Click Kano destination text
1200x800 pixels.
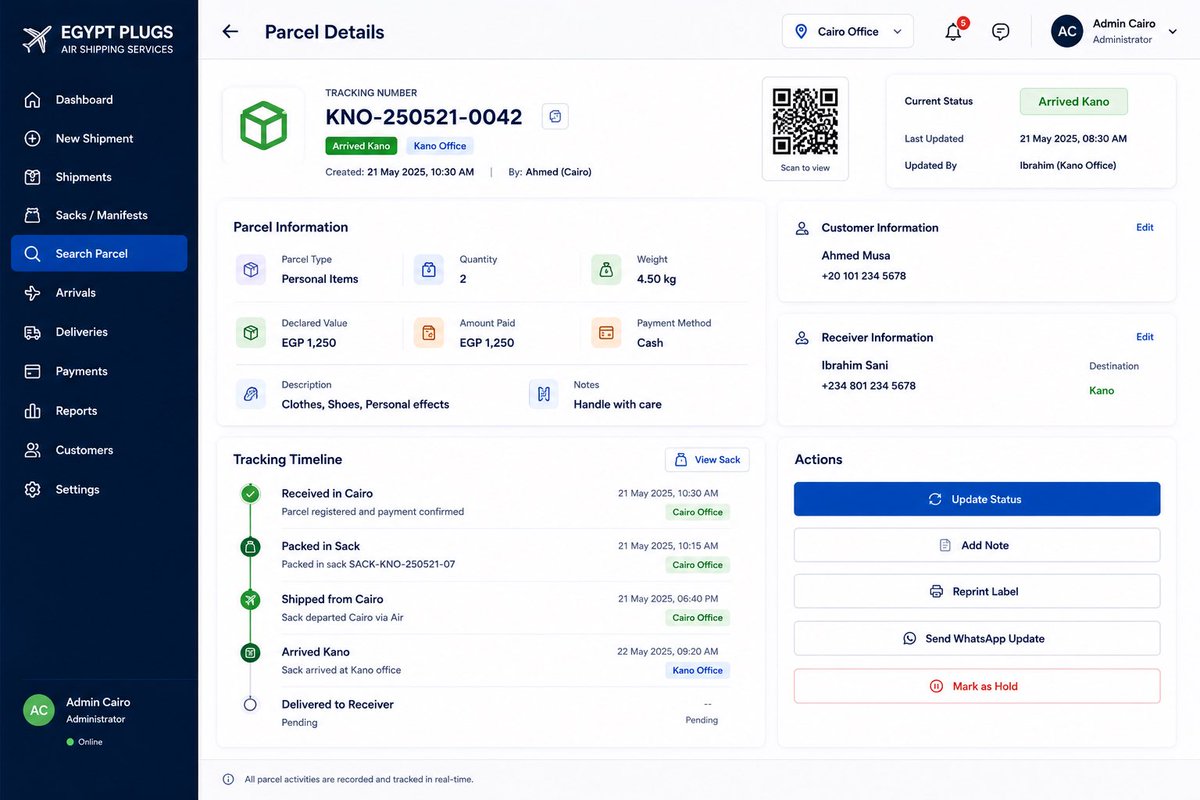[1101, 391]
